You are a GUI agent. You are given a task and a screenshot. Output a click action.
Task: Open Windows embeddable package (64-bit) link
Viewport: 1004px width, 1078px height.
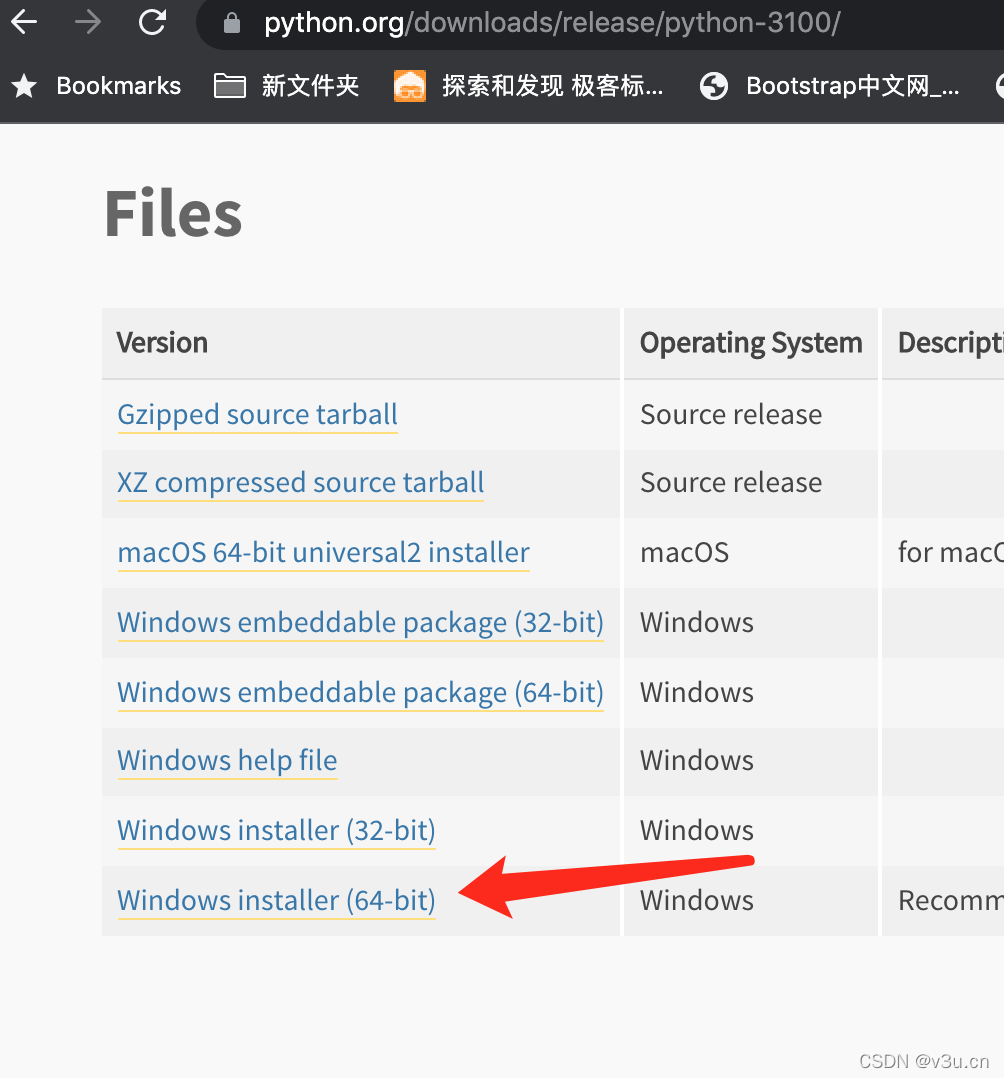360,692
